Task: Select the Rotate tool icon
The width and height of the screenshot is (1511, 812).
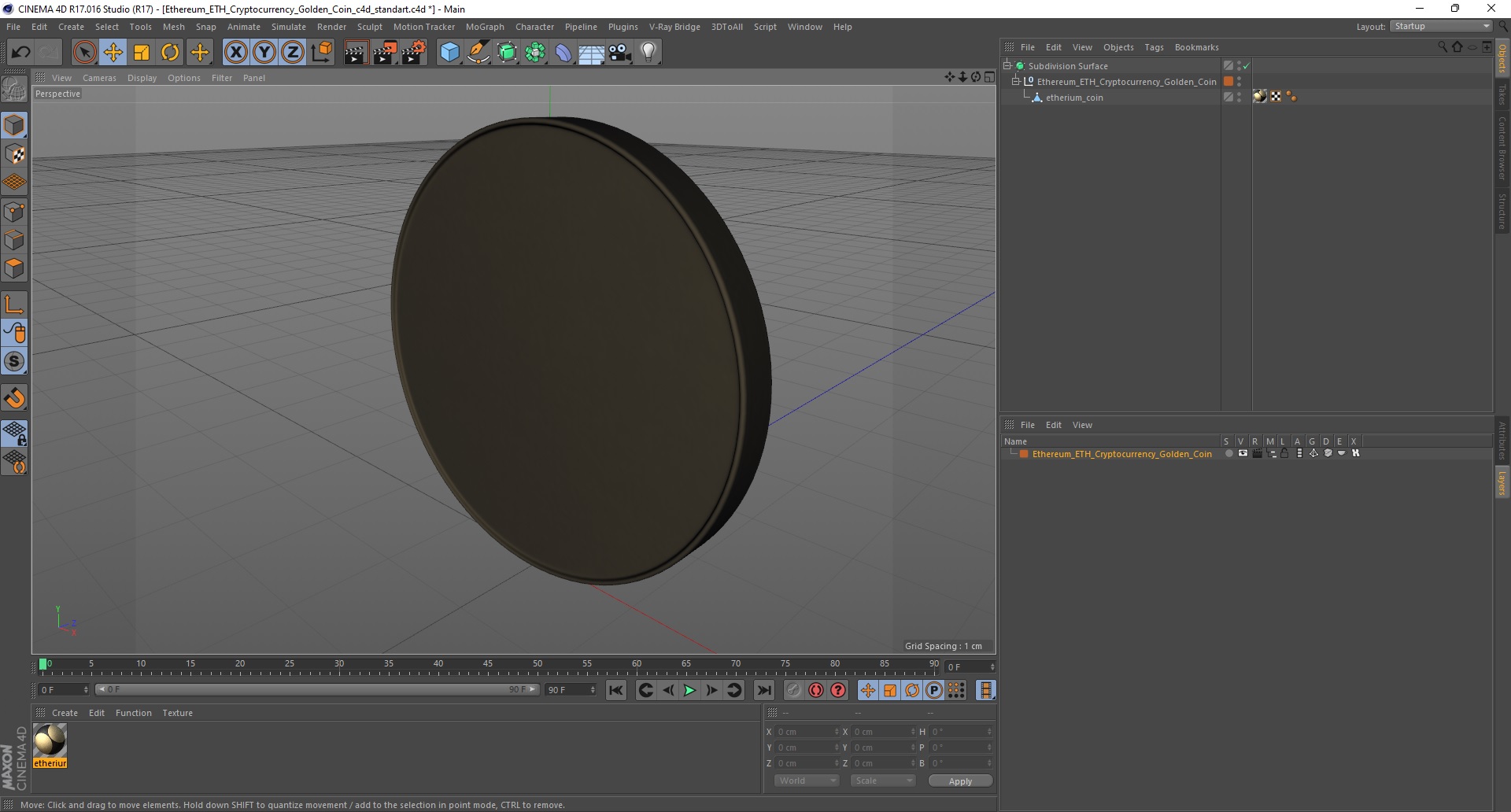Action: coord(170,53)
